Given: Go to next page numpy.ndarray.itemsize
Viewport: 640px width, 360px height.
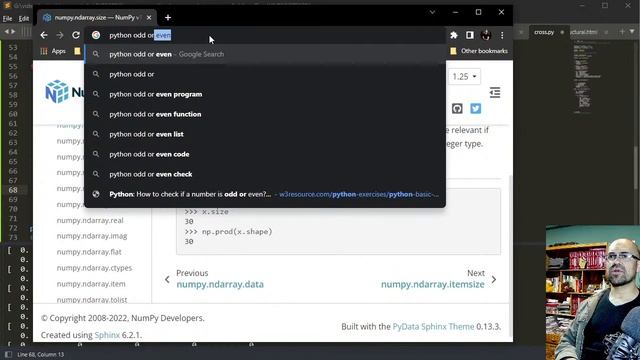Looking at the screenshot, I should click(433, 284).
